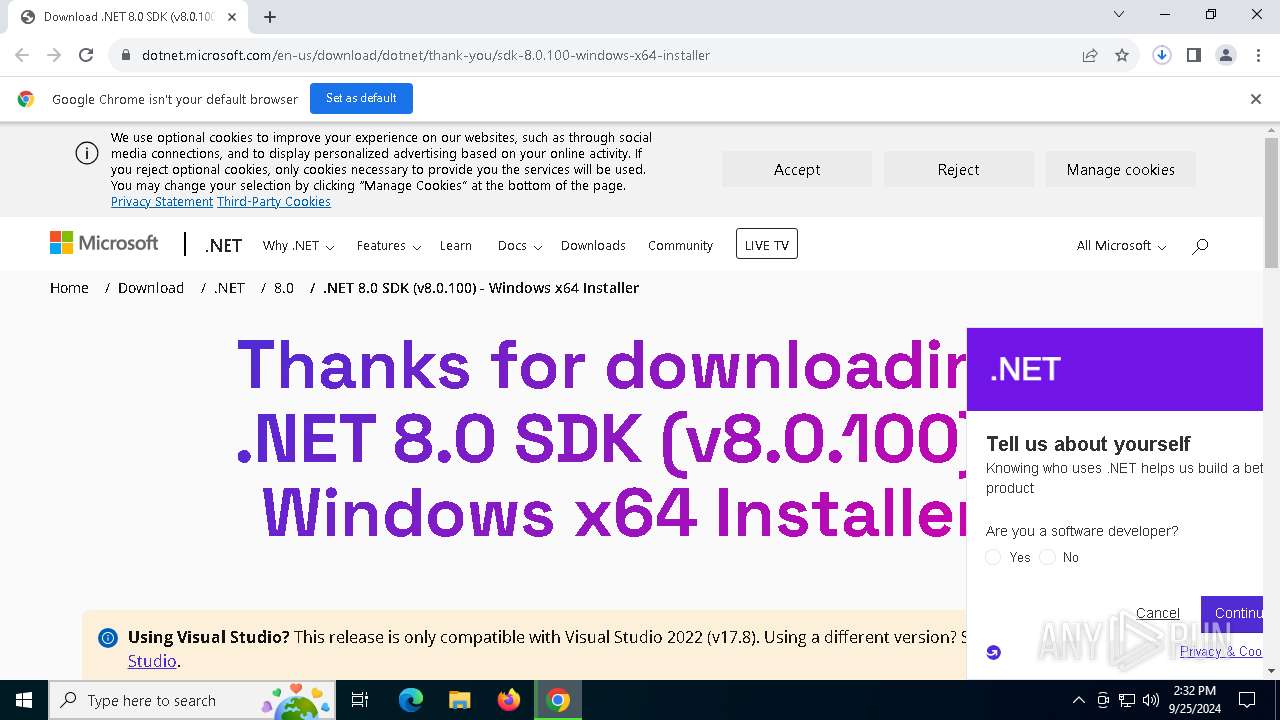Viewport: 1280px width, 720px height.
Task: Click the .NET brand link in navigation
Action: coord(223,246)
